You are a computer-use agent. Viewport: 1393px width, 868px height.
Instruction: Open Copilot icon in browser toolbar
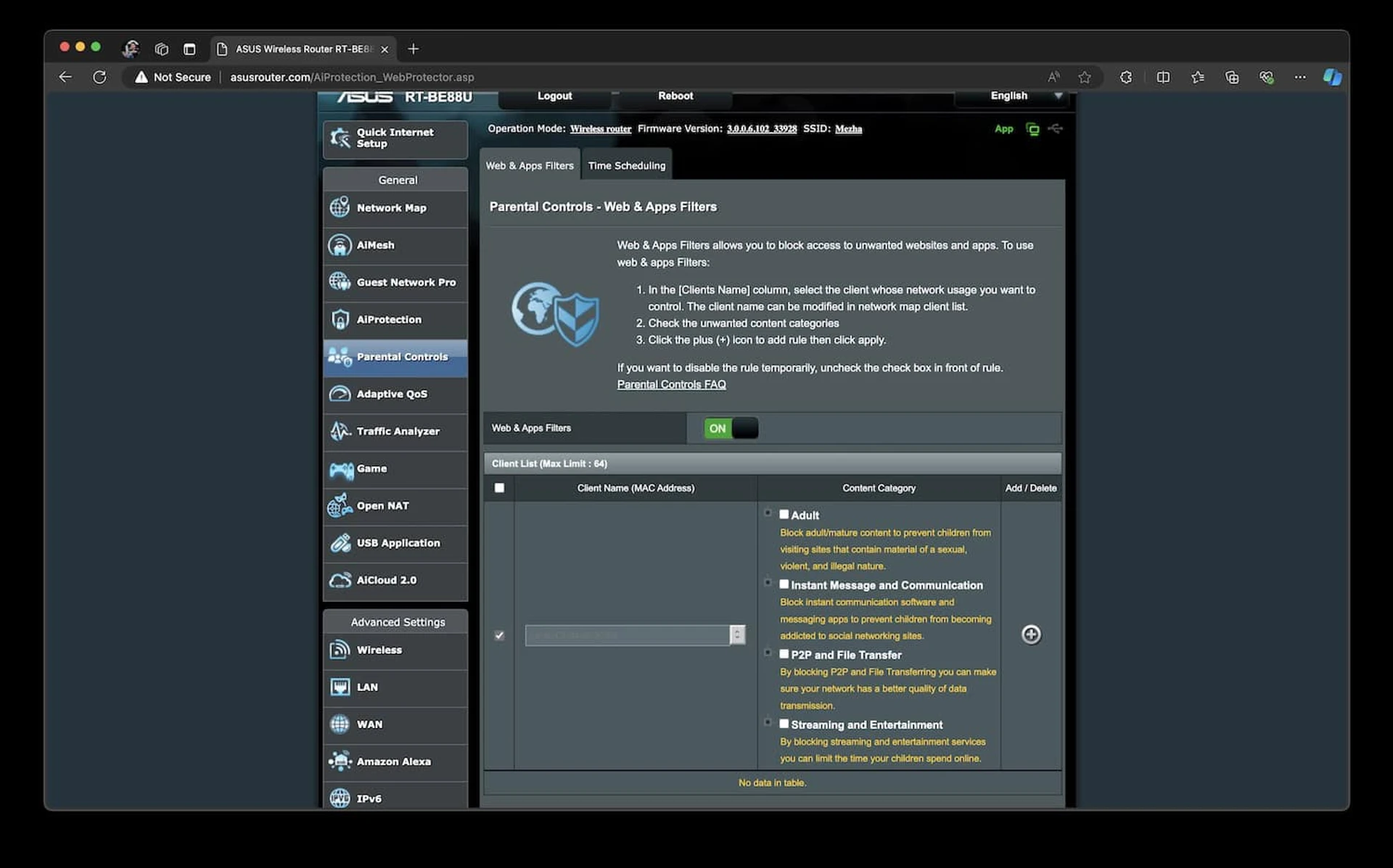pyautogui.click(x=1333, y=77)
